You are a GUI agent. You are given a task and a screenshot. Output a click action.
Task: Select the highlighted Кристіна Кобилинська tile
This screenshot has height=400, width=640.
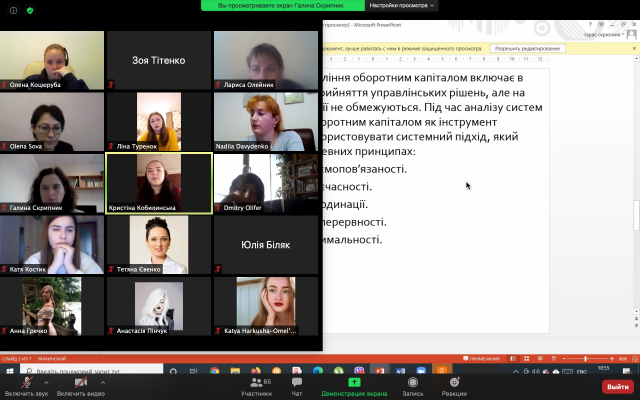[159, 184]
